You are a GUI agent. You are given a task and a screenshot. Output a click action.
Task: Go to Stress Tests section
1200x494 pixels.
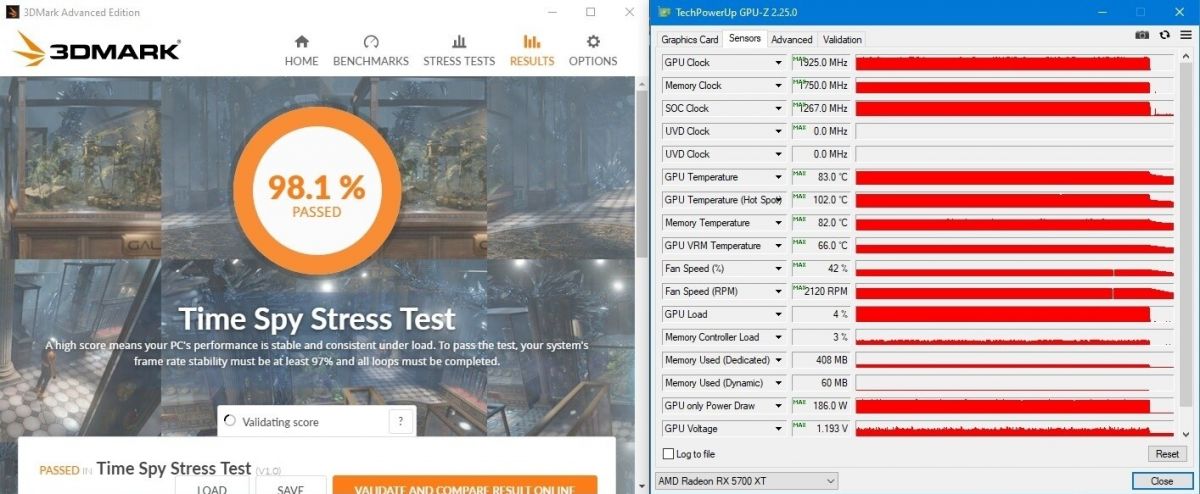[x=459, y=51]
